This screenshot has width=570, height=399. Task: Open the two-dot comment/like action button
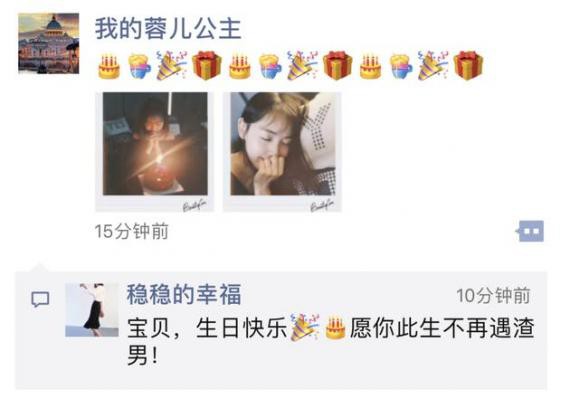coord(530,231)
